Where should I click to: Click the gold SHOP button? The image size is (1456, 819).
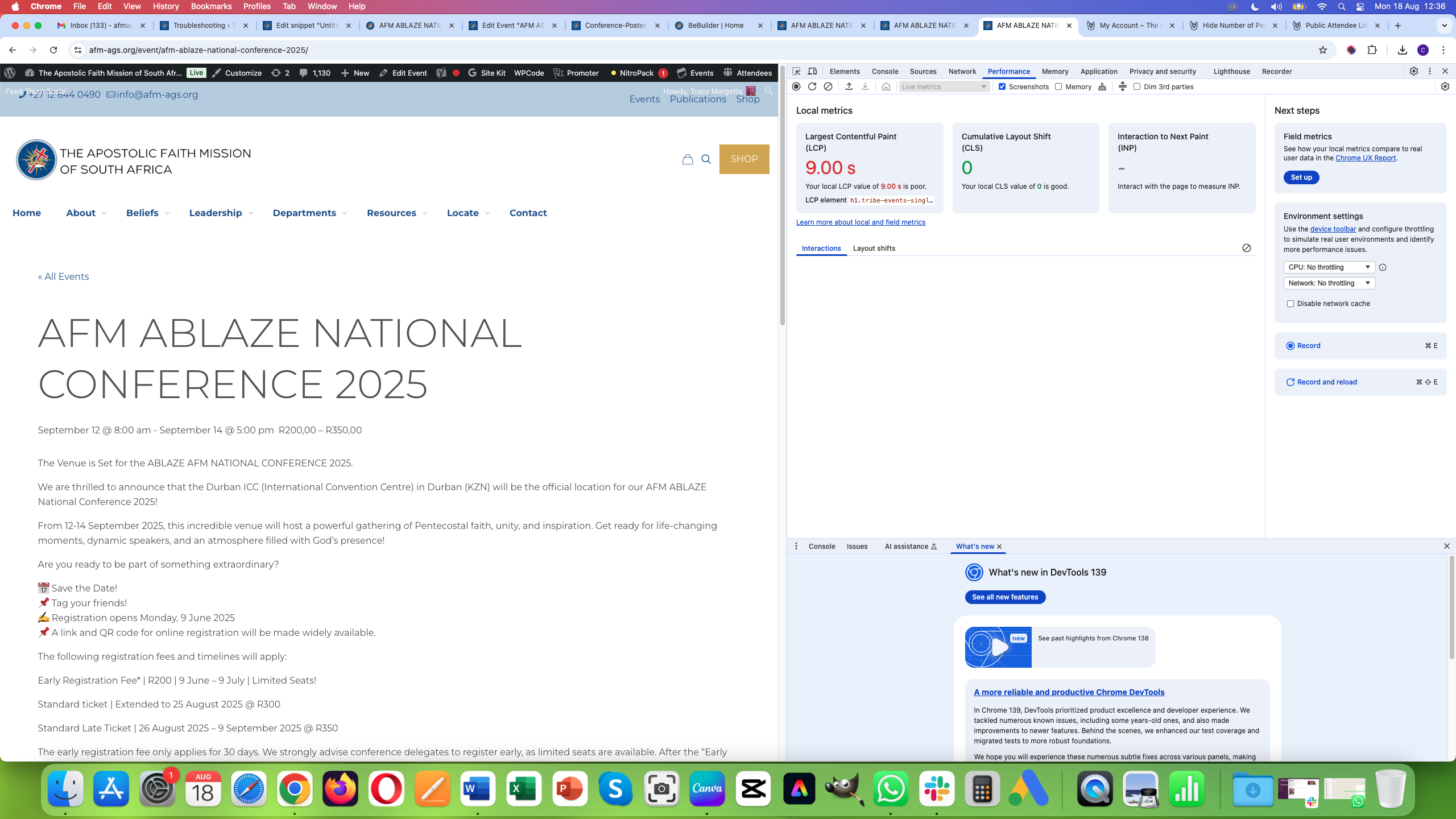[744, 159]
